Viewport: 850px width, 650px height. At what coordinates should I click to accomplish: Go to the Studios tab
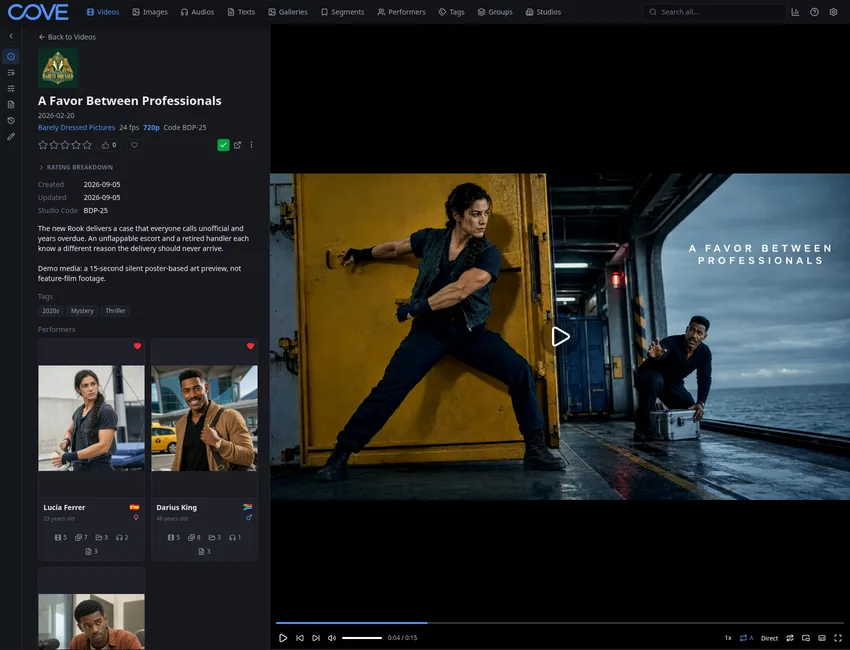(543, 12)
